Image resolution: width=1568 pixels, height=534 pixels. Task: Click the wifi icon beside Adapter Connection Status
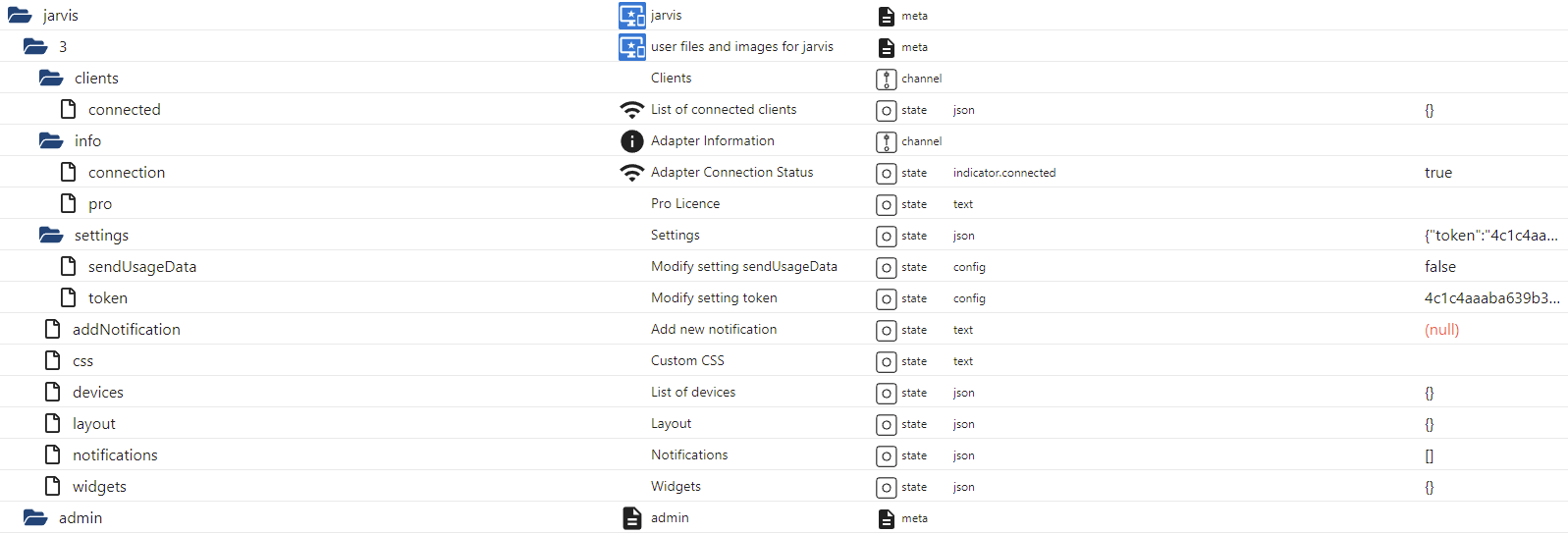(631, 173)
